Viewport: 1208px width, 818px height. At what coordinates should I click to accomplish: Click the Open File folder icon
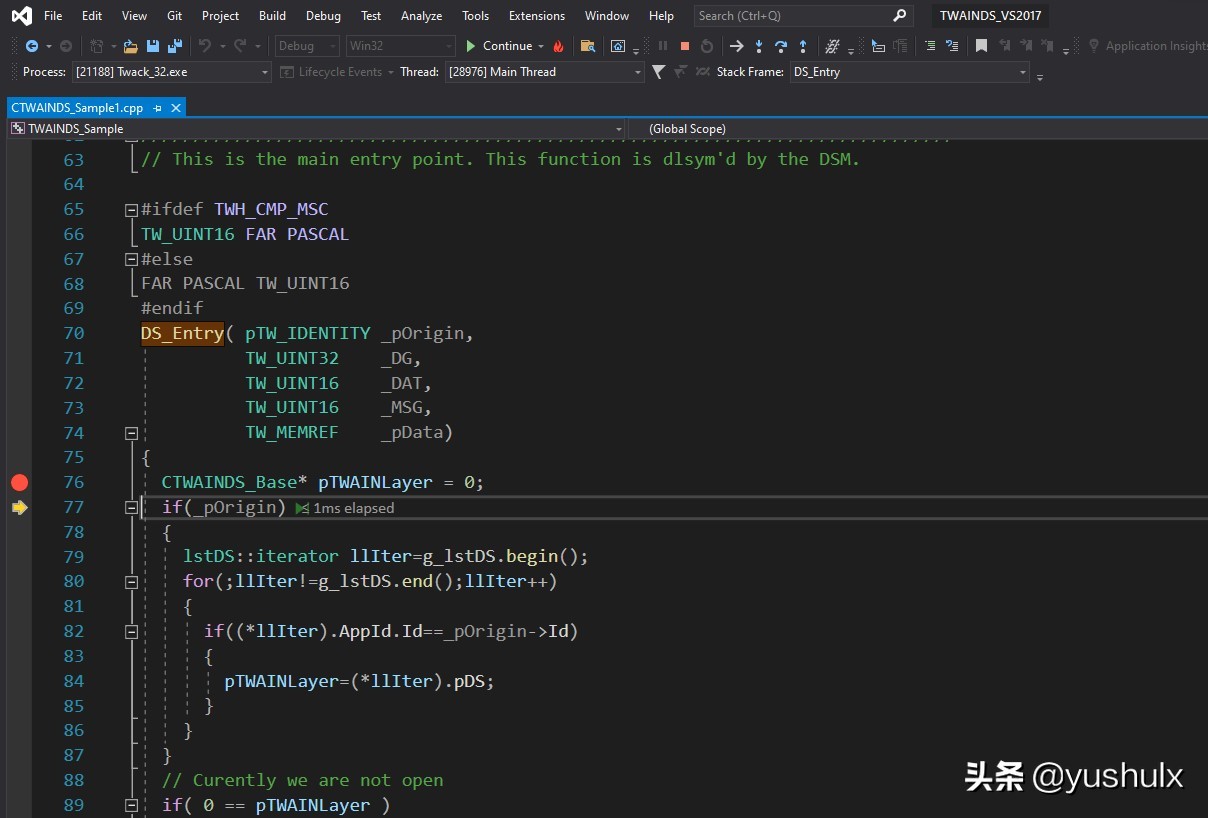point(130,46)
